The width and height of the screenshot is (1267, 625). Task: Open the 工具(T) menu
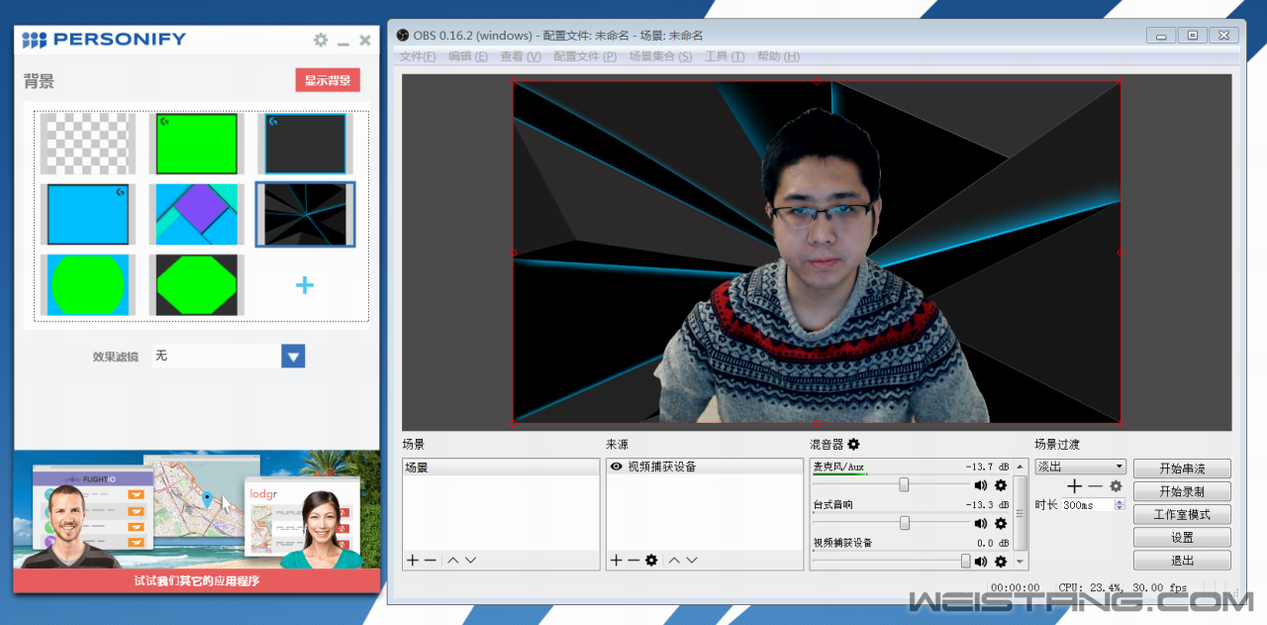[724, 56]
